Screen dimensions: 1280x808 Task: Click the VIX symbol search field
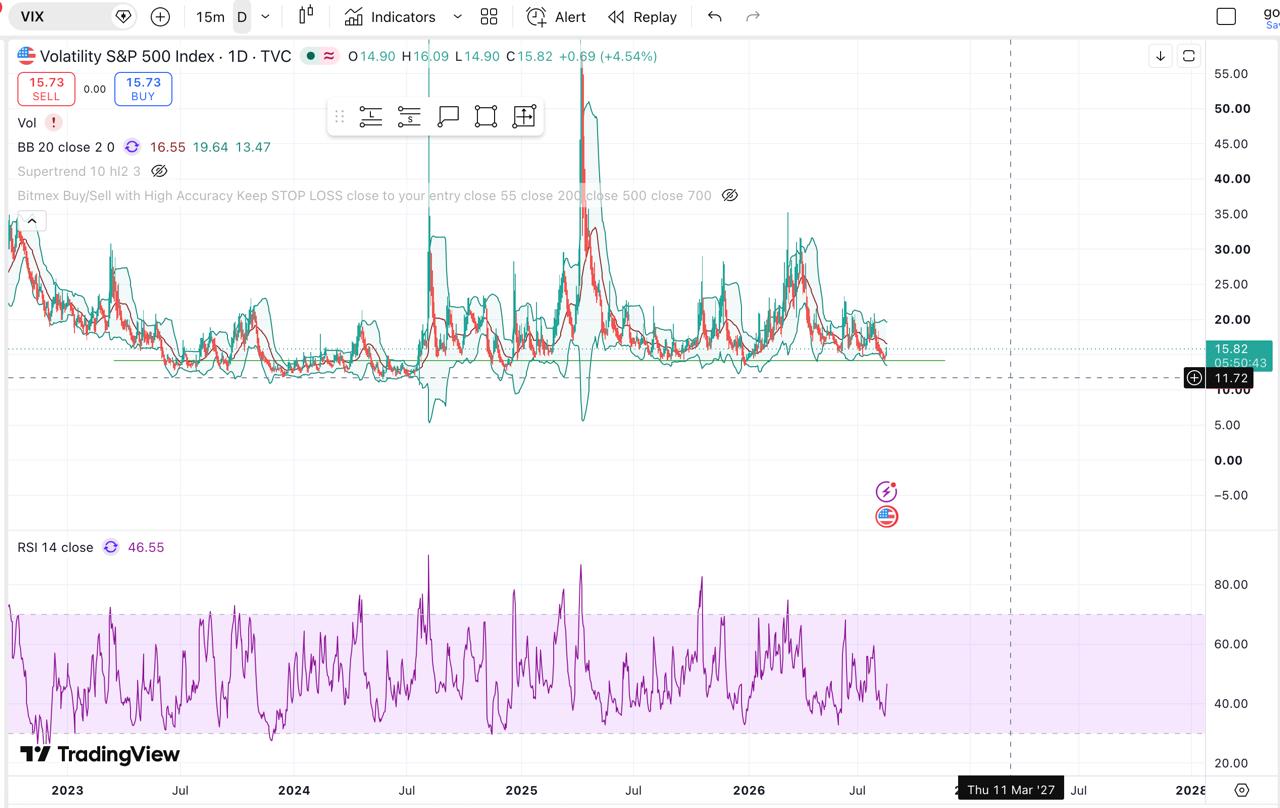tap(73, 17)
